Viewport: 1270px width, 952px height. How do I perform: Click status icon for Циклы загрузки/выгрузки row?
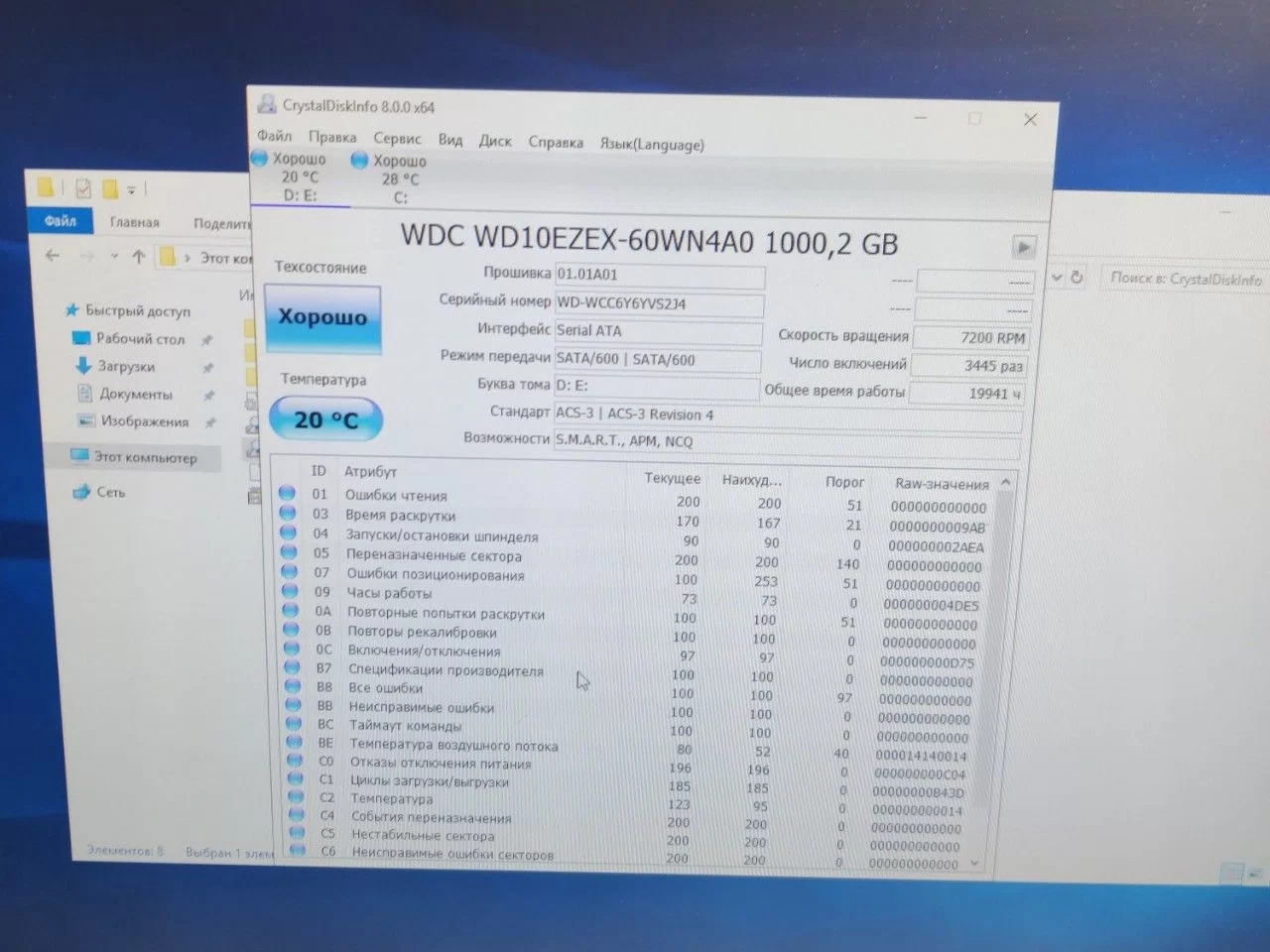(296, 778)
